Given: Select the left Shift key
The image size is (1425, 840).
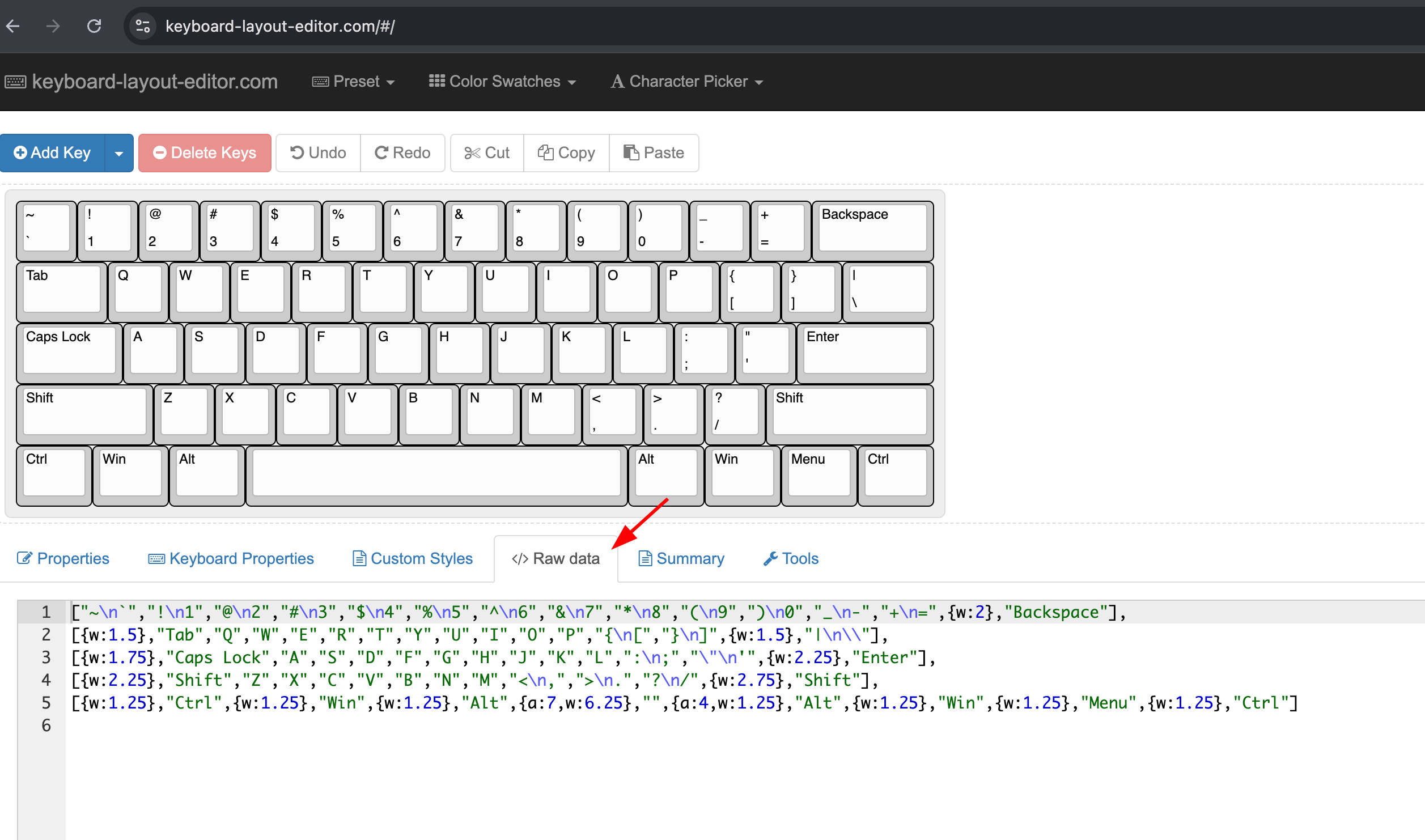Looking at the screenshot, I should pyautogui.click(x=84, y=413).
